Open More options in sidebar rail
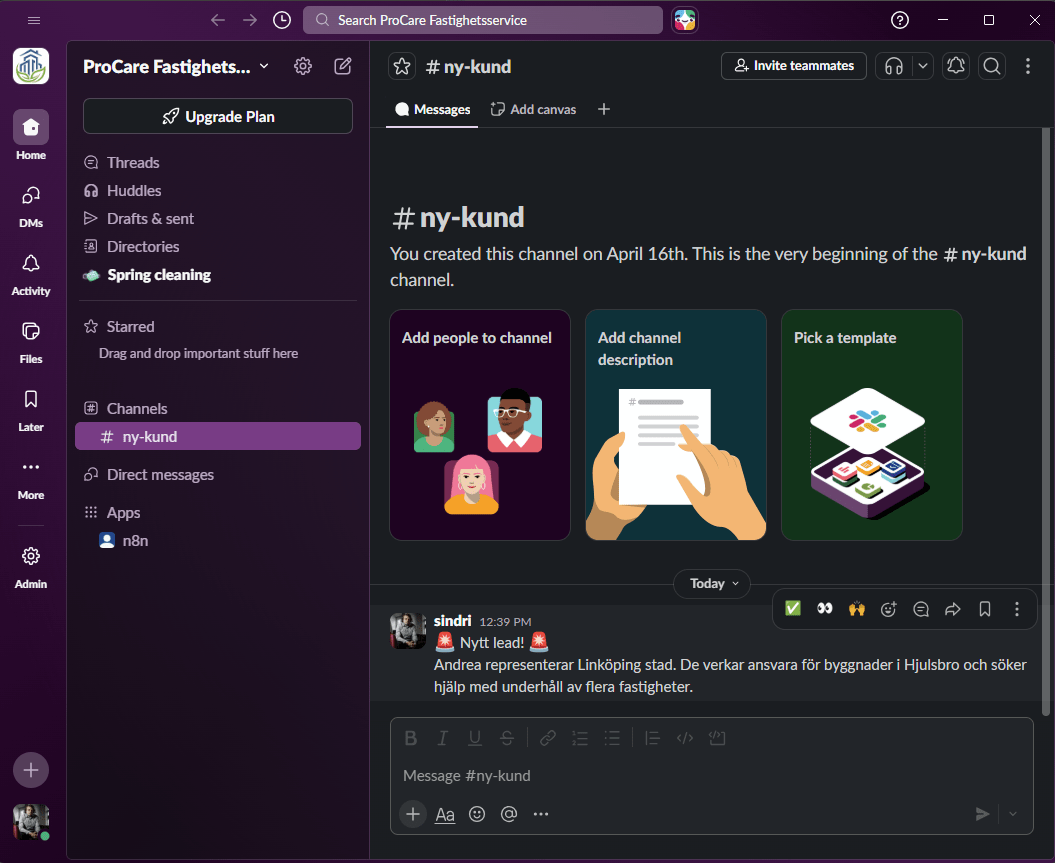The image size is (1055, 863). pyautogui.click(x=31, y=478)
